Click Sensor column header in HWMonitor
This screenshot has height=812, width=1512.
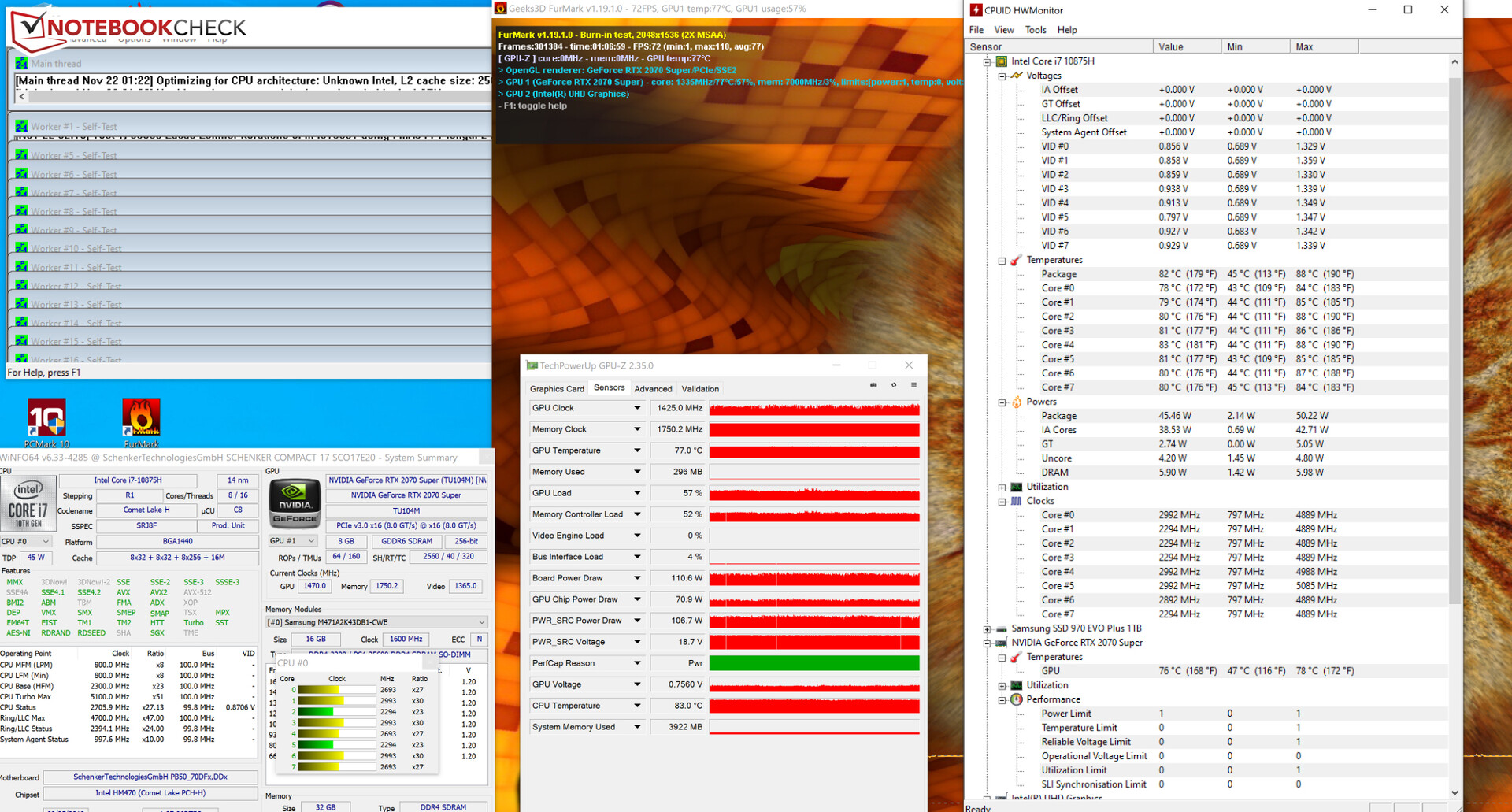tap(1060, 46)
